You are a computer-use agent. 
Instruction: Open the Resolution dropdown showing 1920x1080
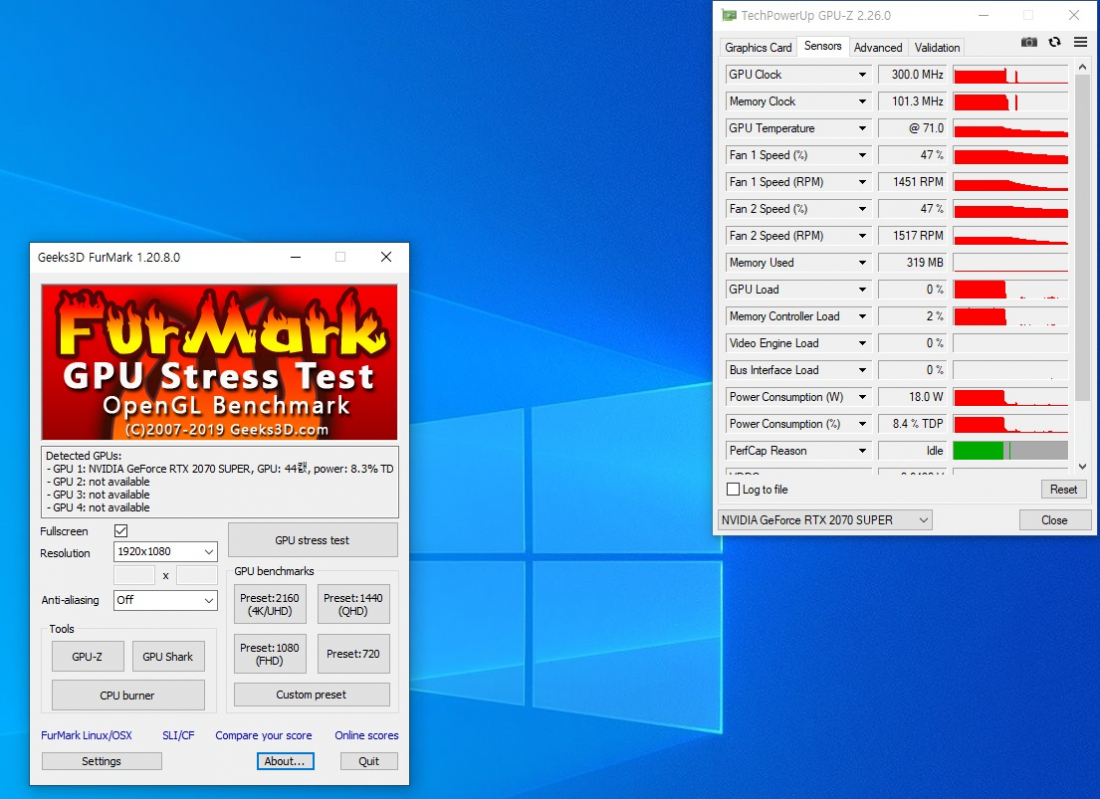(166, 551)
